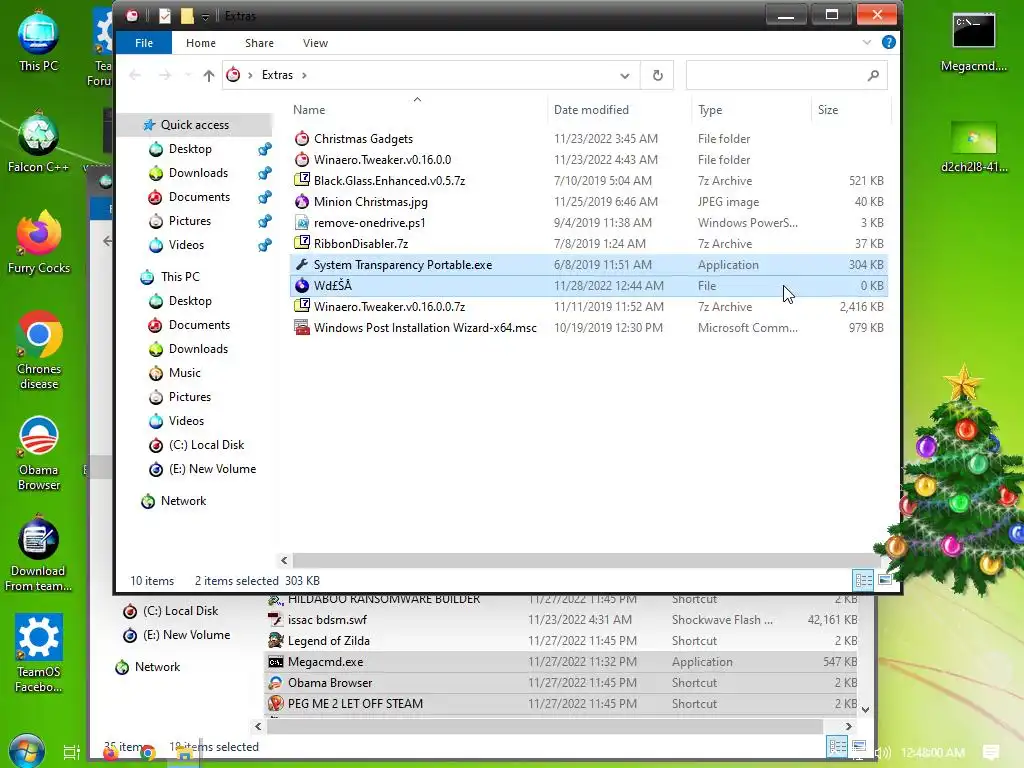
Task: Open pinned Downloads under Quick access
Action: point(198,173)
